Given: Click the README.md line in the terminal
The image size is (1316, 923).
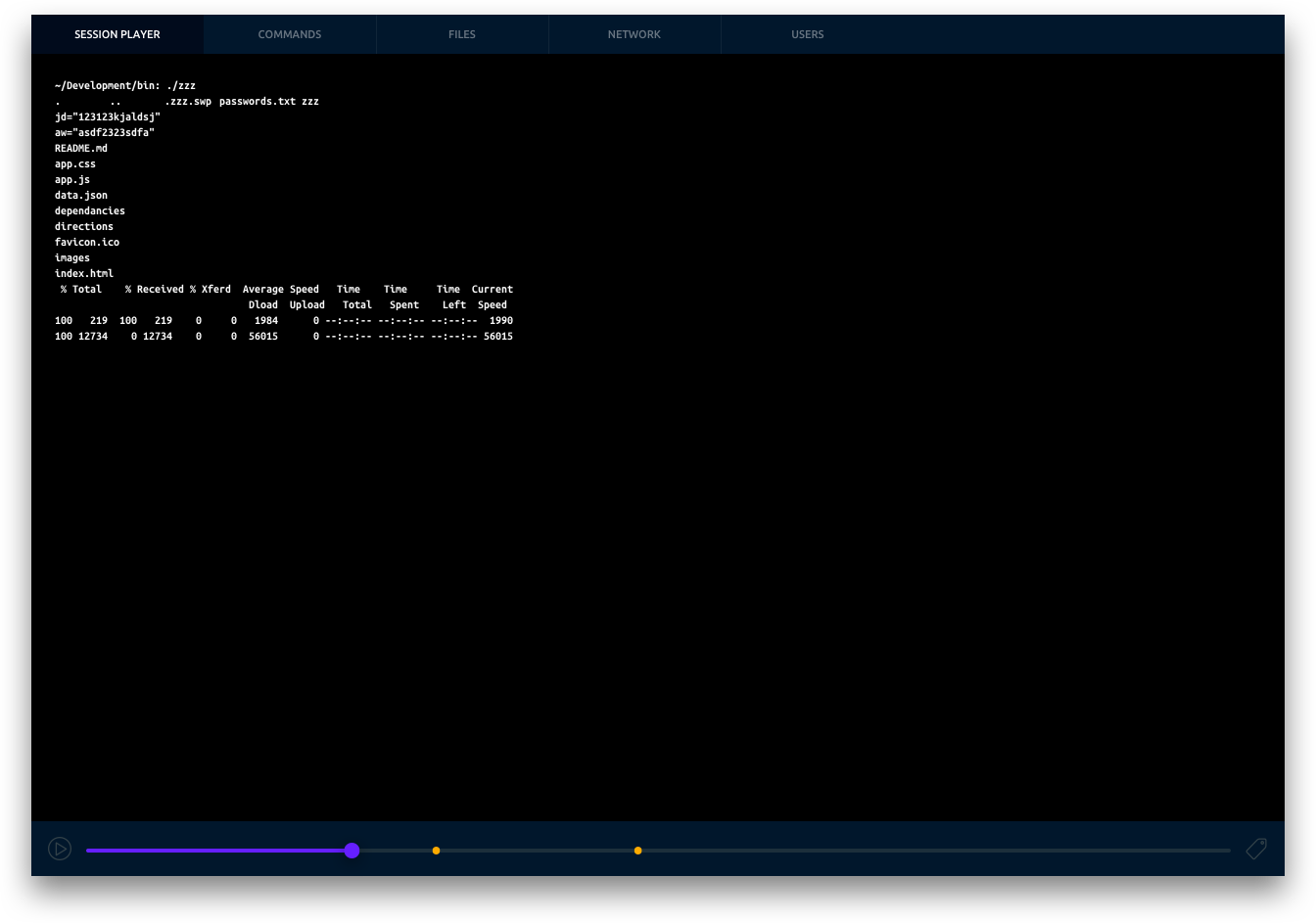Looking at the screenshot, I should click(81, 149).
